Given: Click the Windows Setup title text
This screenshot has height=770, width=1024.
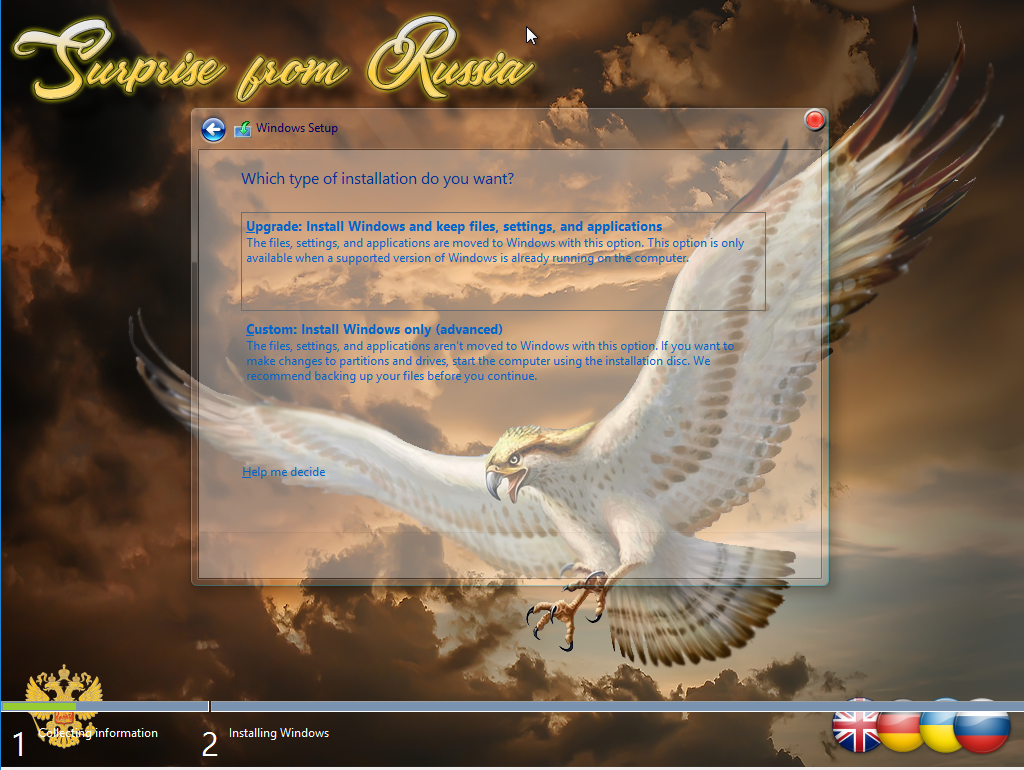Looking at the screenshot, I should (x=296, y=128).
